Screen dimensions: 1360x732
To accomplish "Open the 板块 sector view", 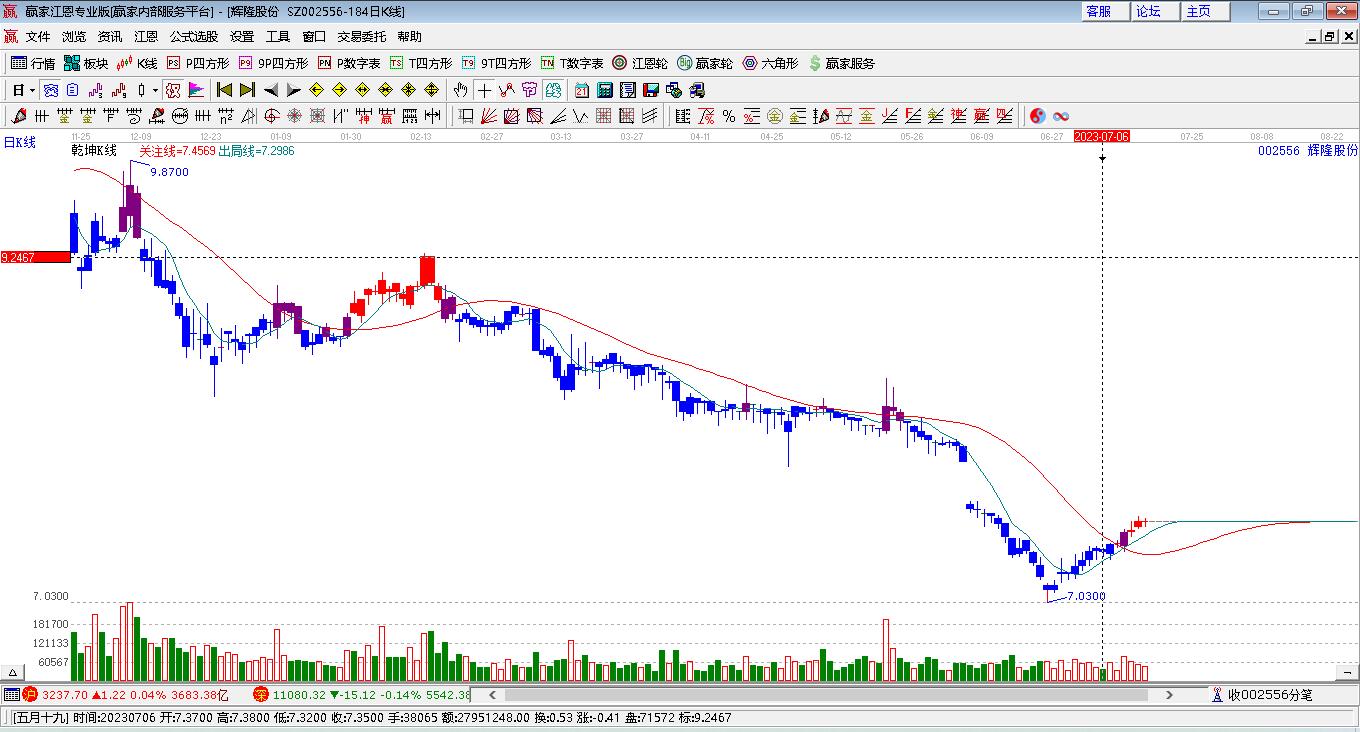I will [x=86, y=63].
